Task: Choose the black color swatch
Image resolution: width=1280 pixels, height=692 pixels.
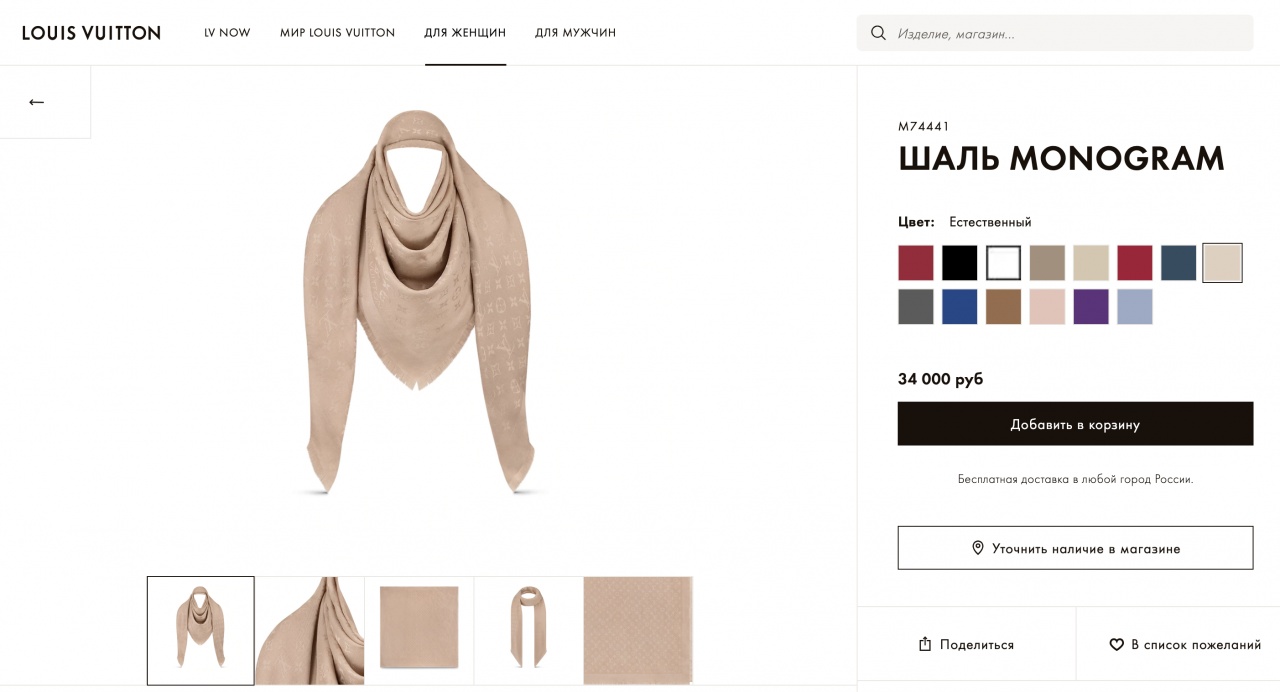Action: pos(959,263)
